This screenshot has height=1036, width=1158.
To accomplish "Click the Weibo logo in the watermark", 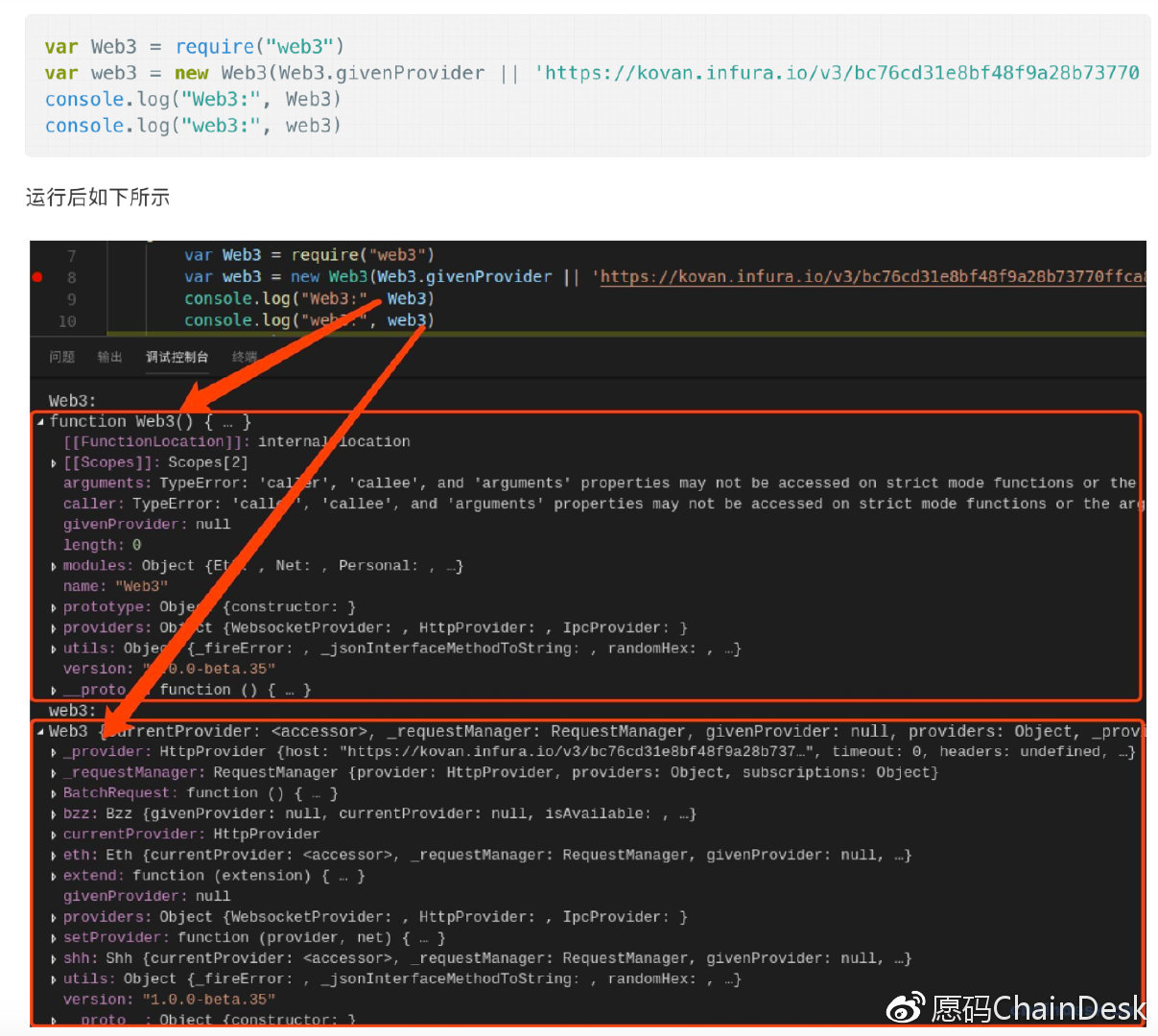I will (x=905, y=1007).
